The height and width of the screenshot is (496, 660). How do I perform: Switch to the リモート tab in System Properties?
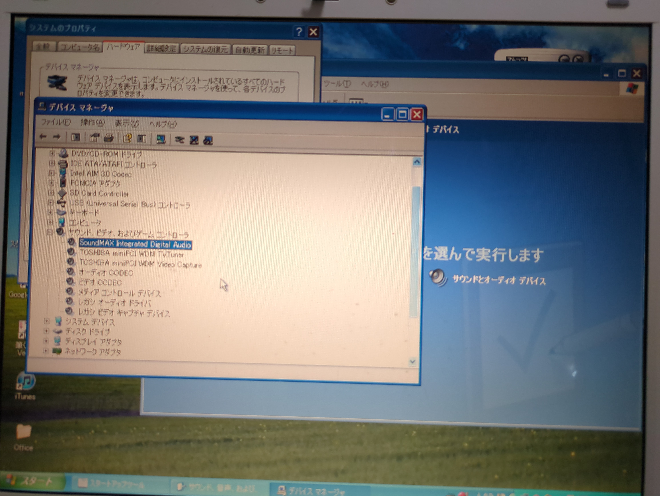(x=282, y=51)
